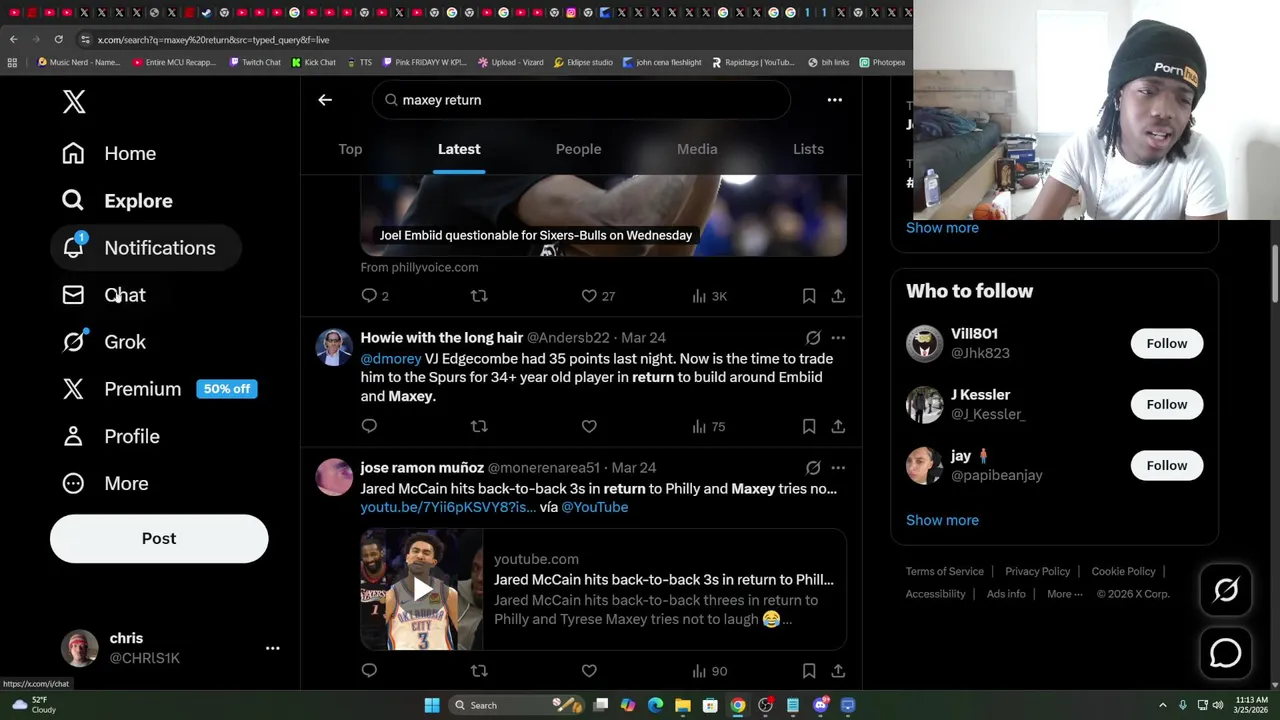Screen dimensions: 1280x720
Task: Click the Post button
Action: (159, 538)
